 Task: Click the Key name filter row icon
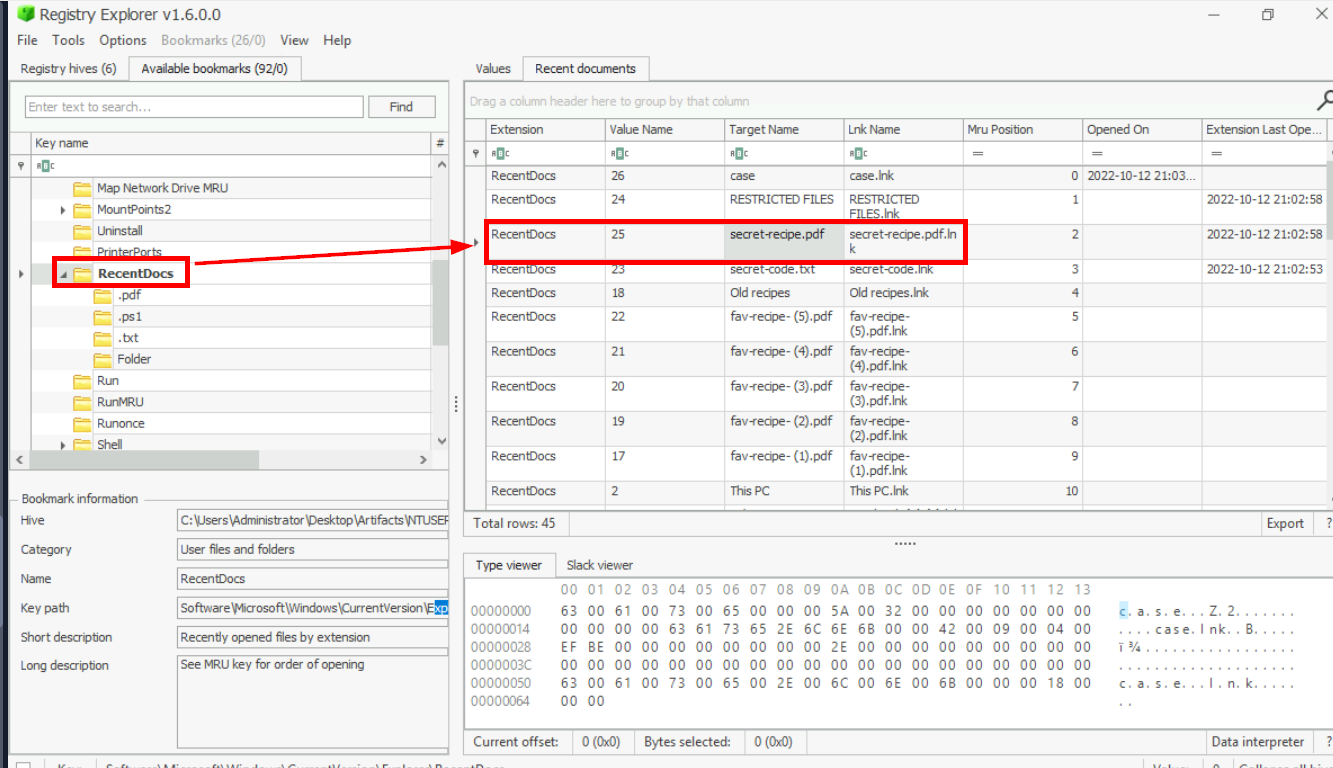[43, 166]
